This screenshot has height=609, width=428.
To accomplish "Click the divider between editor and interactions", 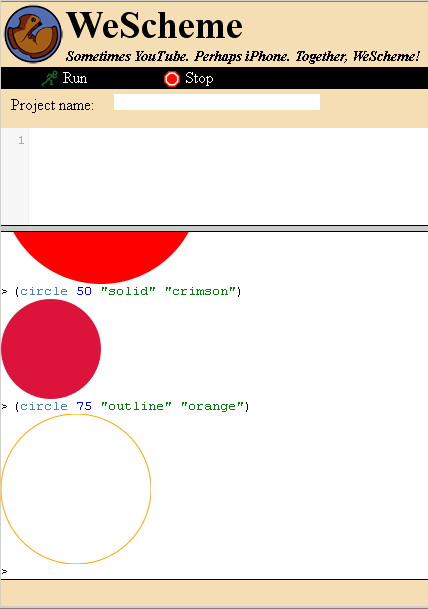I will point(214,228).
